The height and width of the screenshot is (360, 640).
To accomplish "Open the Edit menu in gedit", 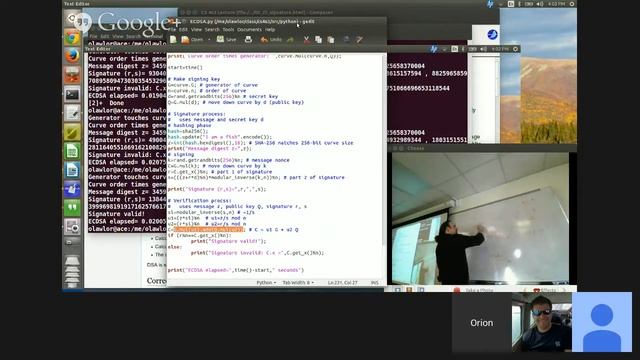I will click(x=183, y=29).
